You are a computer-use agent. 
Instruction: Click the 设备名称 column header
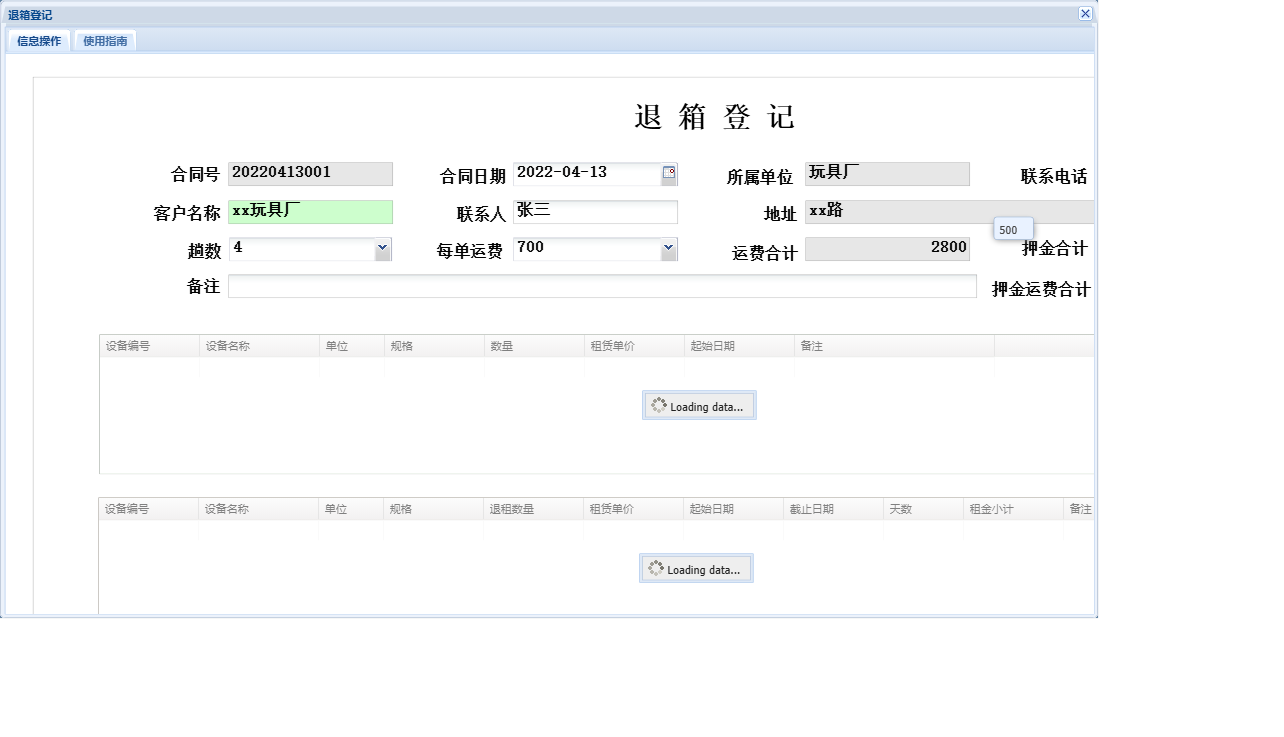[258, 345]
